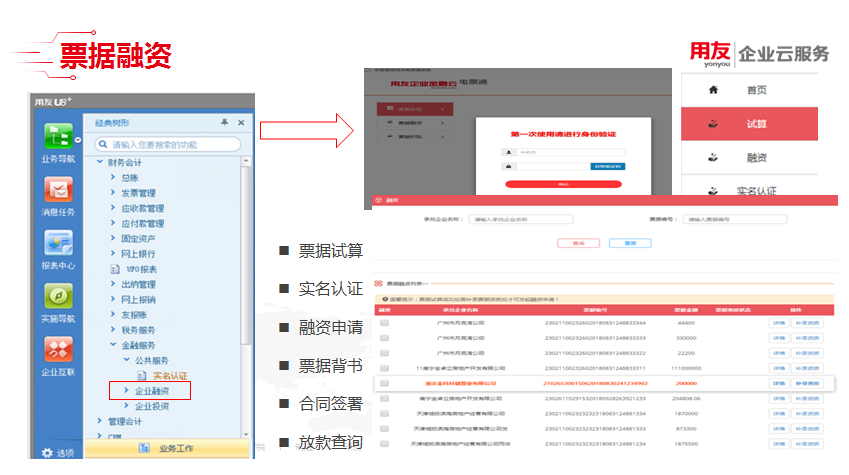The height and width of the screenshot is (475, 849).
Task: Tick the checkbox for amount 111000000 row
Action: tap(384, 368)
